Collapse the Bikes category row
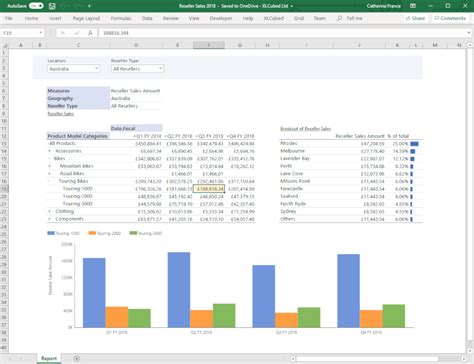The image size is (474, 364). 50,159
